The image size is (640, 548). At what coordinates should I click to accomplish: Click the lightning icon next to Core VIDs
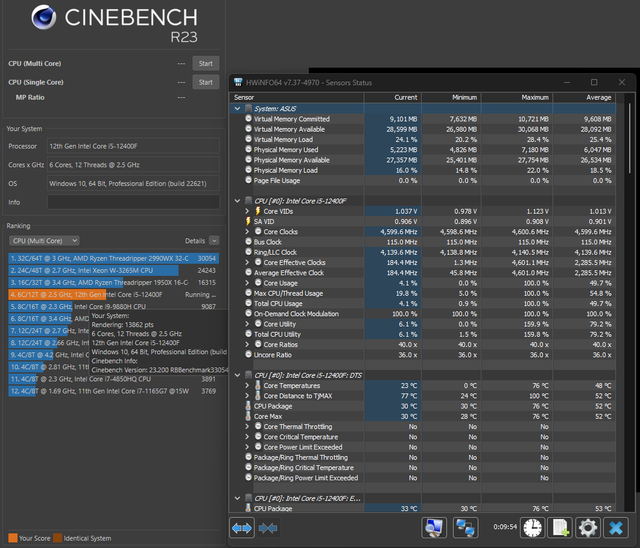pyautogui.click(x=258, y=211)
